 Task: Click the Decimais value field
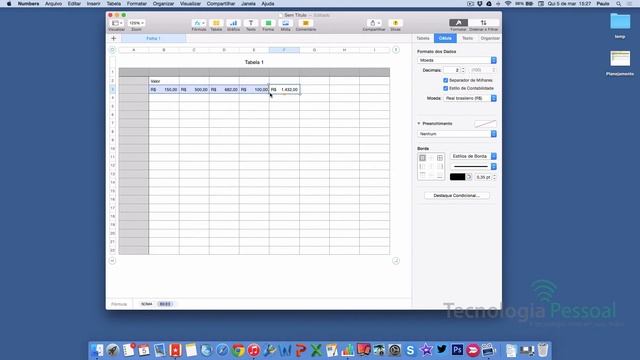452,70
